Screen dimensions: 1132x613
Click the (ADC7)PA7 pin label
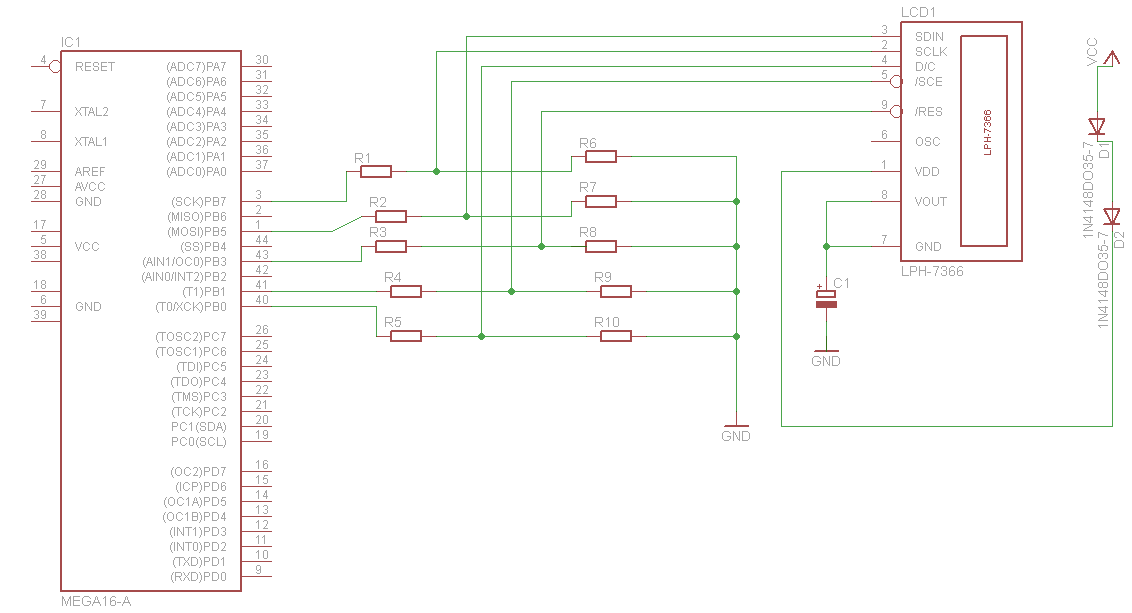[196, 66]
